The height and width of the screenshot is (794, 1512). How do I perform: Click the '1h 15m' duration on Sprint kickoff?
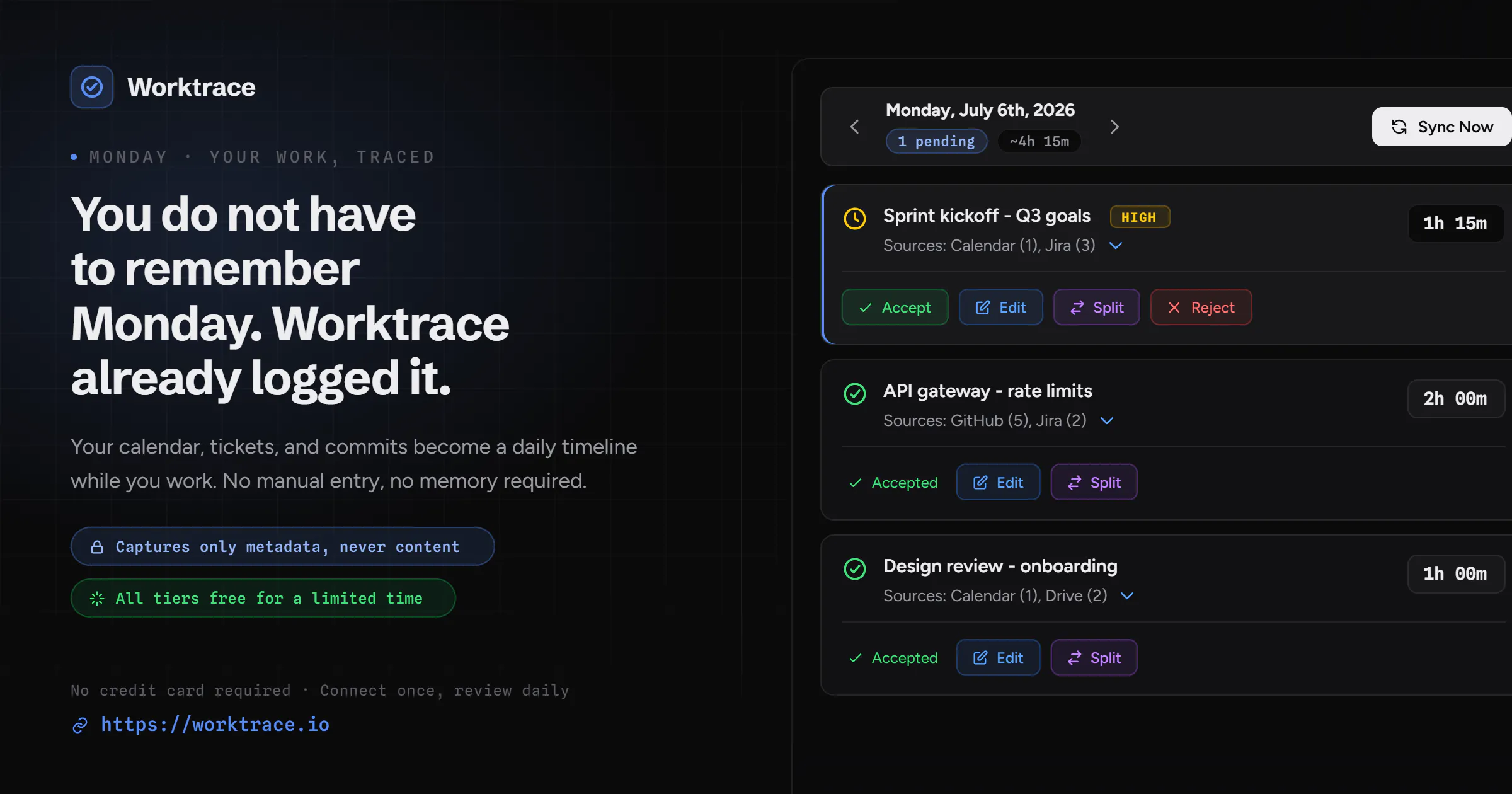point(1455,223)
